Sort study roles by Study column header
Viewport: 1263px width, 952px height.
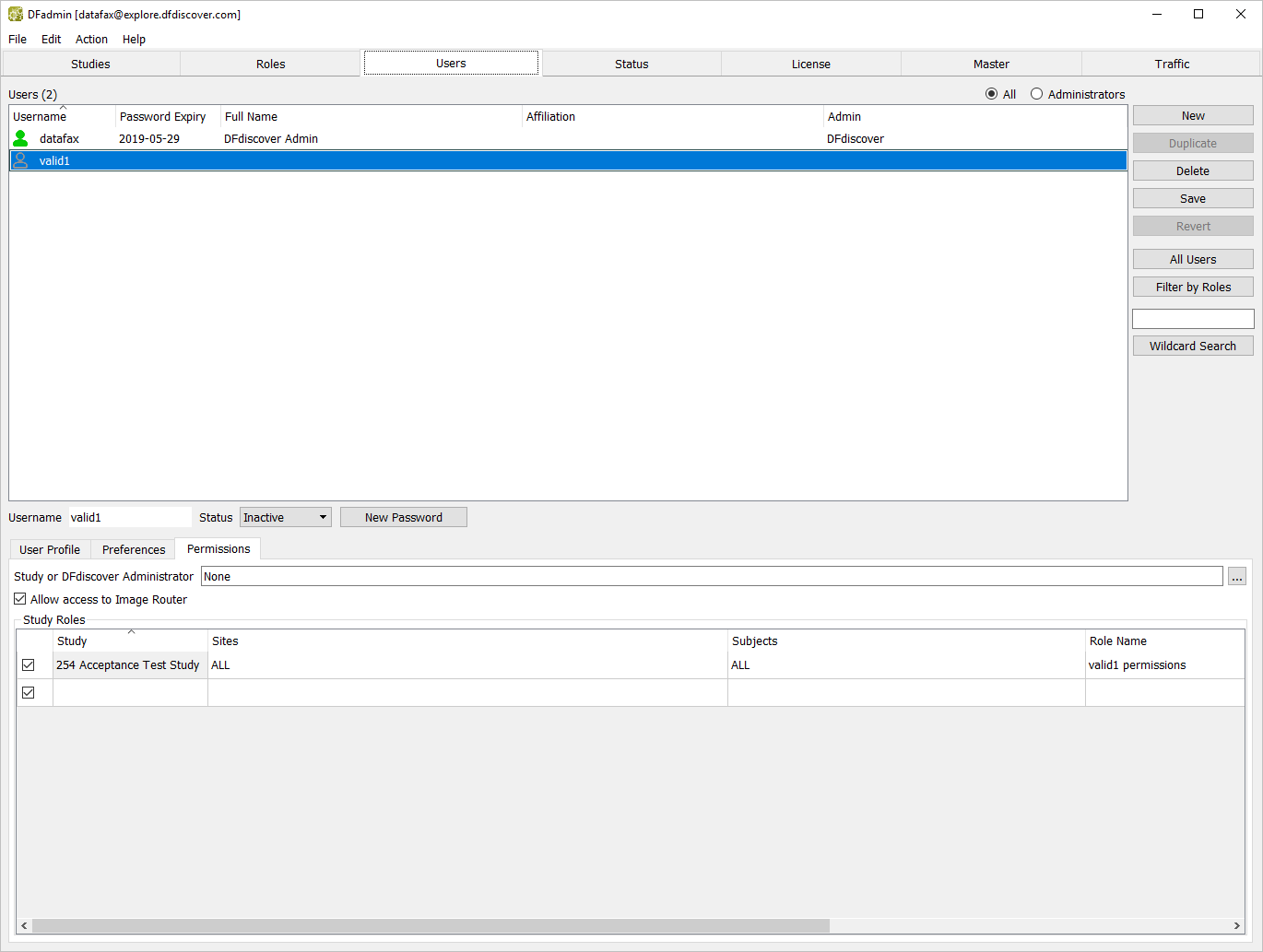[x=130, y=641]
